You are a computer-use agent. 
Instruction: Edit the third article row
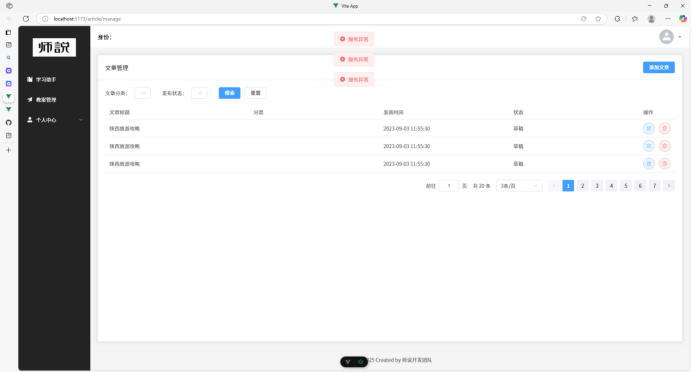point(648,164)
